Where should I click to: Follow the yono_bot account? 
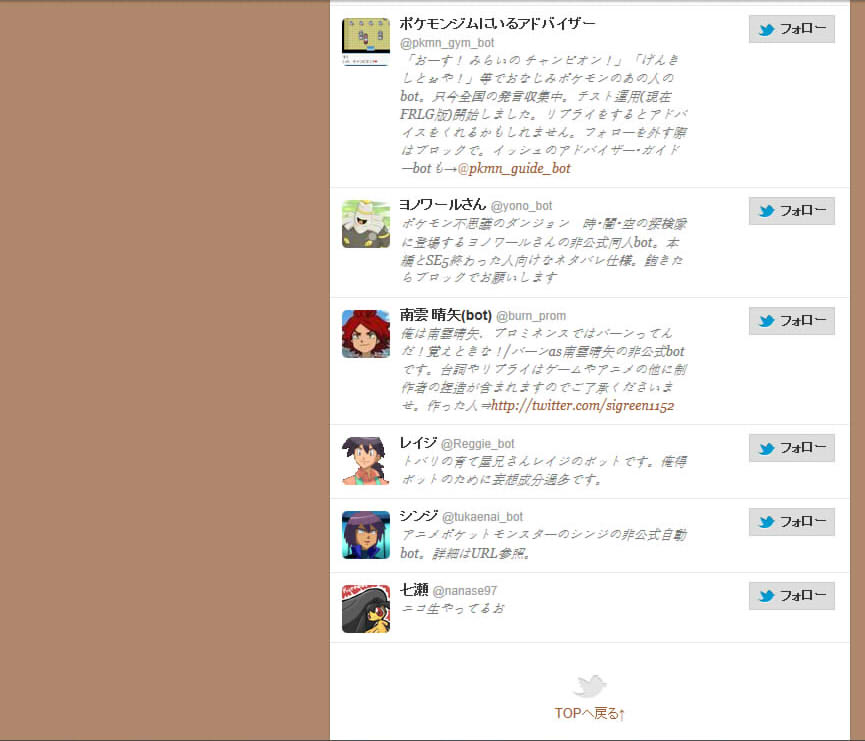click(792, 211)
